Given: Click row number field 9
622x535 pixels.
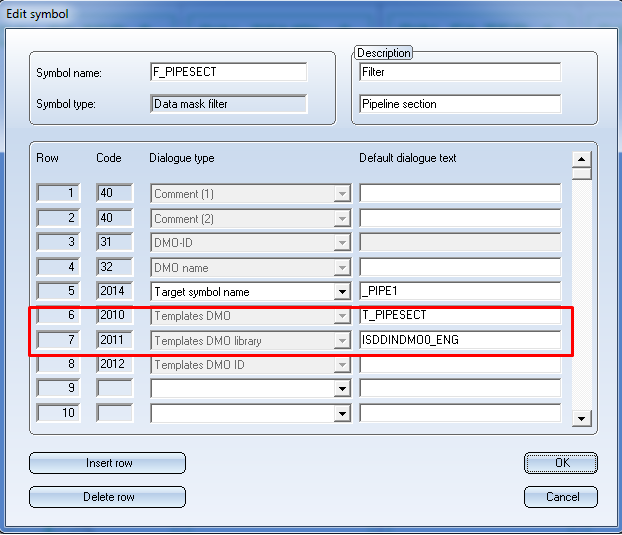Looking at the screenshot, I should [58, 388].
